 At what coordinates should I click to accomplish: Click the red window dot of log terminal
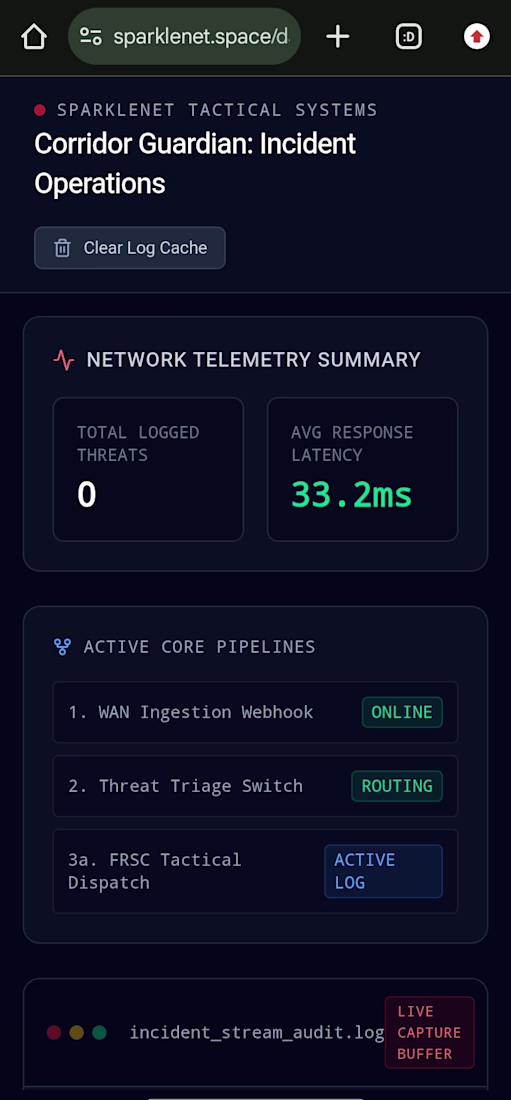tap(54, 1033)
